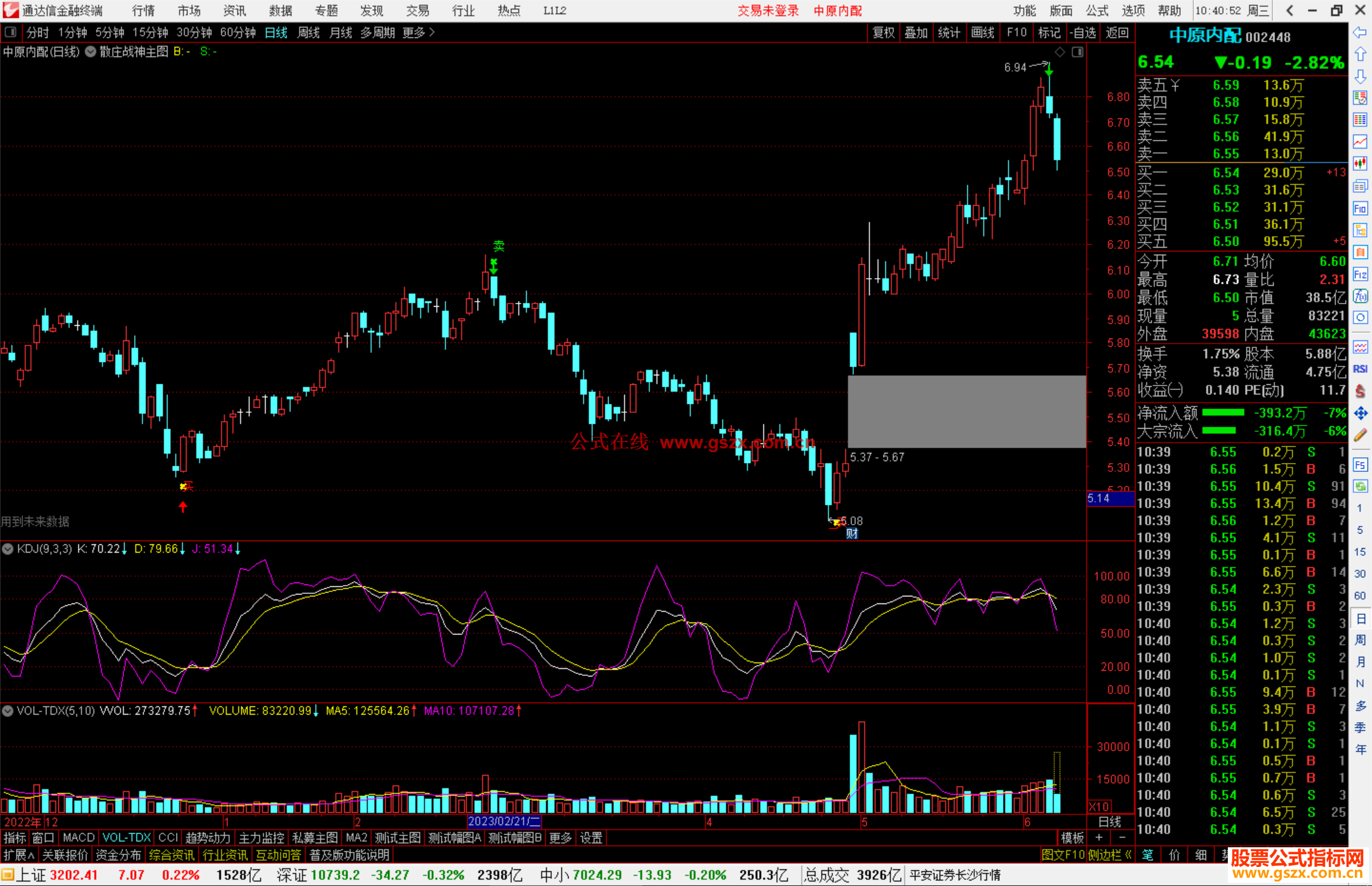
Task: Click the F12 sidebar icon
Action: click(x=1360, y=274)
